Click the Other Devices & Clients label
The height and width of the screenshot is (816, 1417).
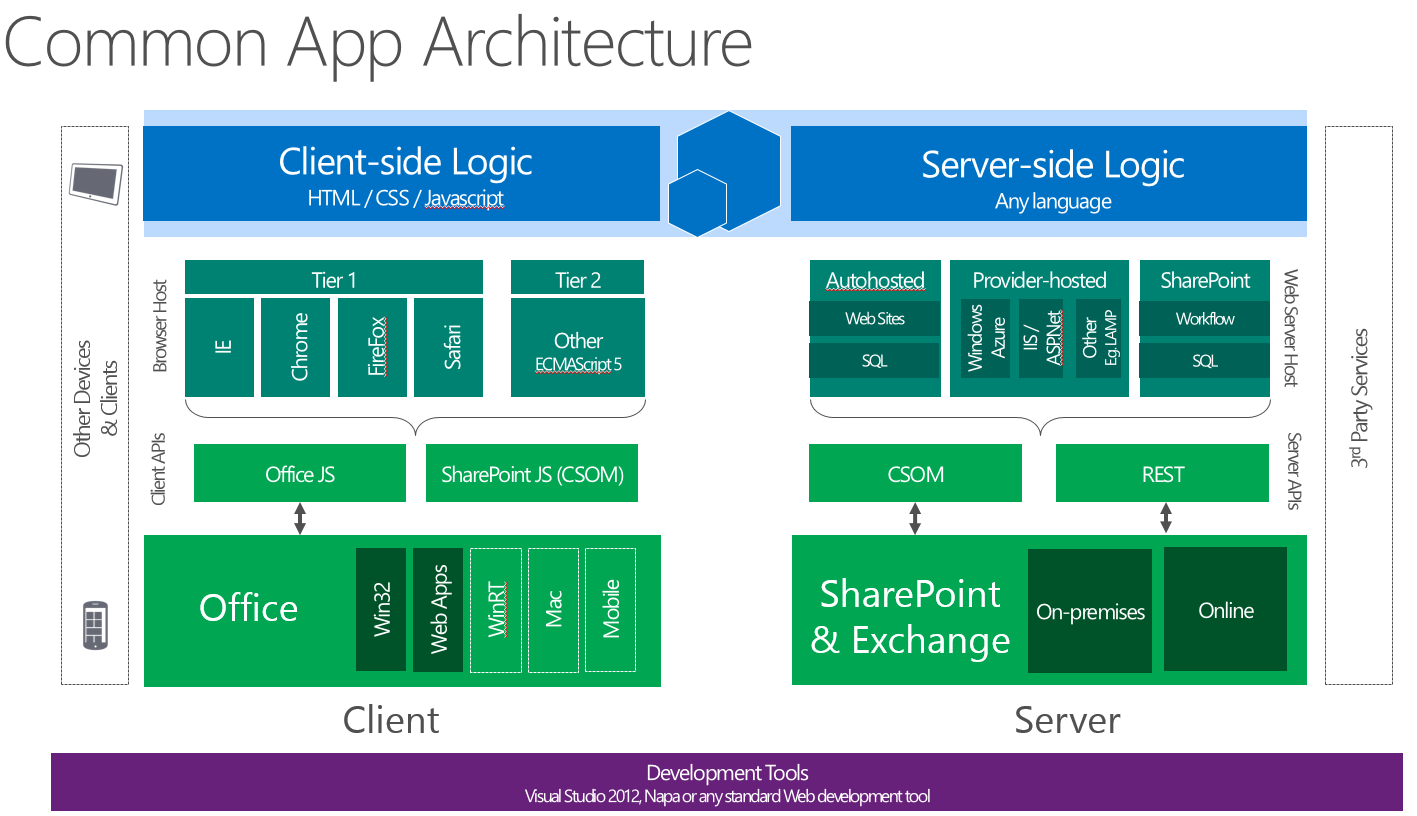[95, 398]
